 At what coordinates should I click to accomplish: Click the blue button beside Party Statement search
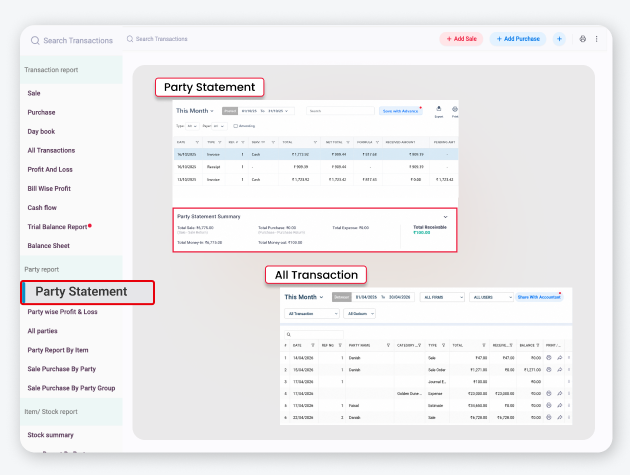[401, 111]
